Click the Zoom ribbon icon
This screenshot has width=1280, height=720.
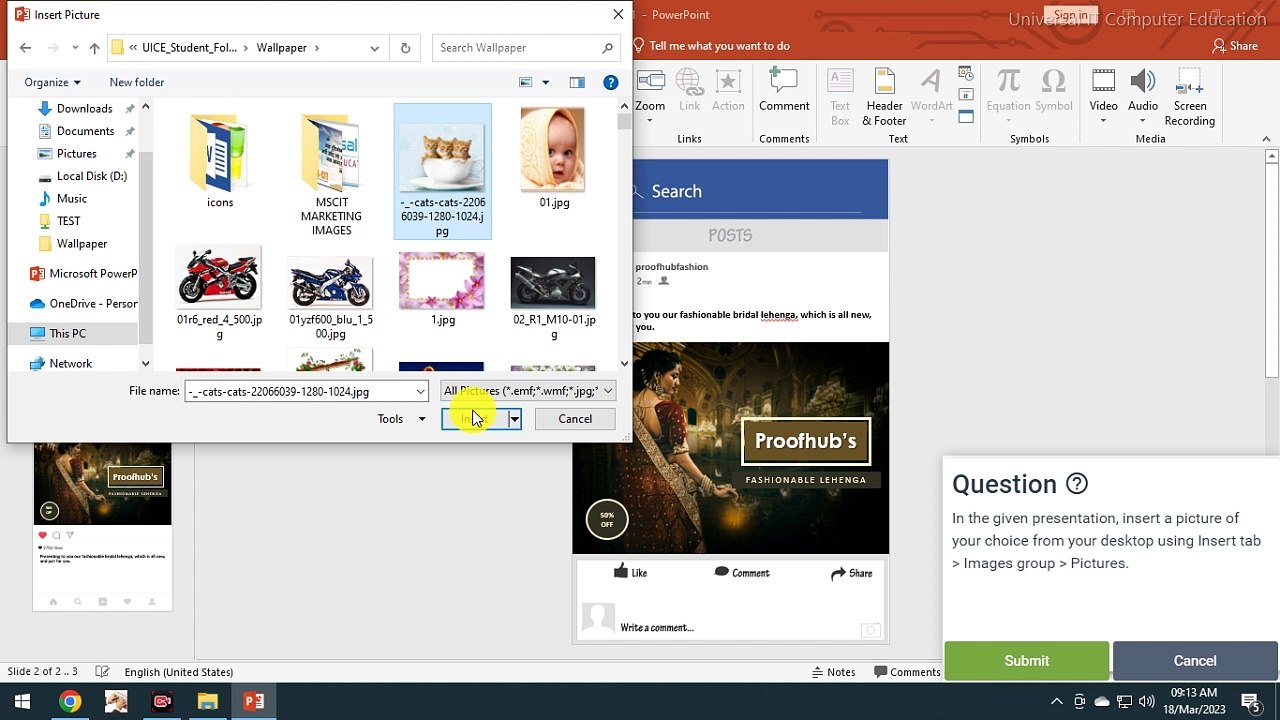click(x=650, y=95)
